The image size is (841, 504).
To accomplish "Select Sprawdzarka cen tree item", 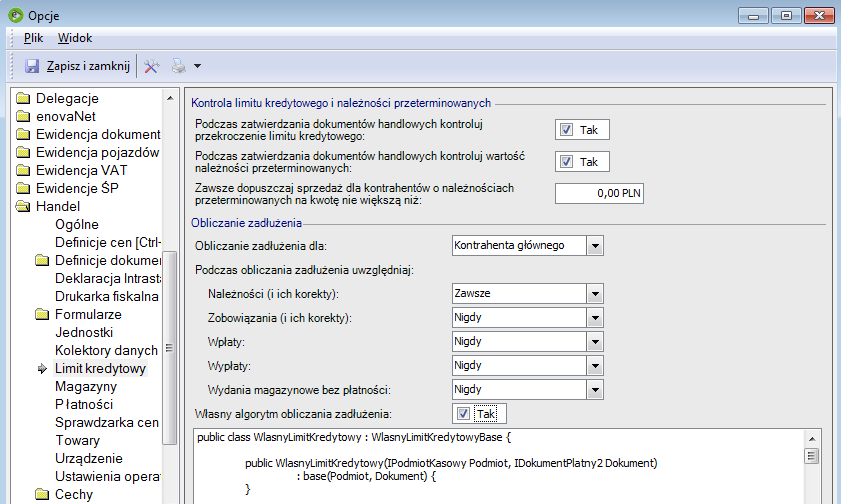I will click(x=107, y=423).
